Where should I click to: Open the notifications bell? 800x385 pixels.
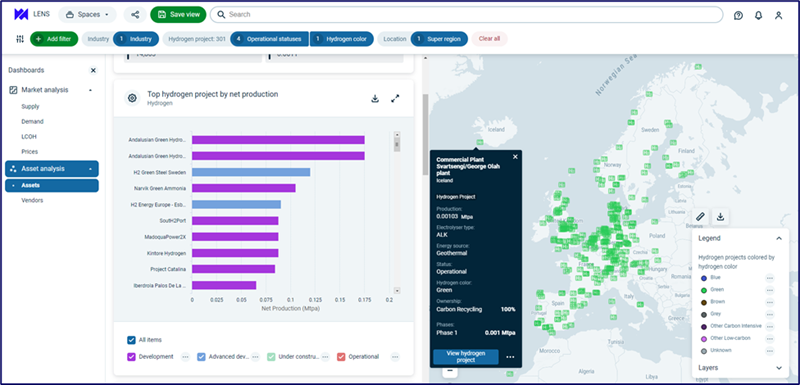point(758,15)
